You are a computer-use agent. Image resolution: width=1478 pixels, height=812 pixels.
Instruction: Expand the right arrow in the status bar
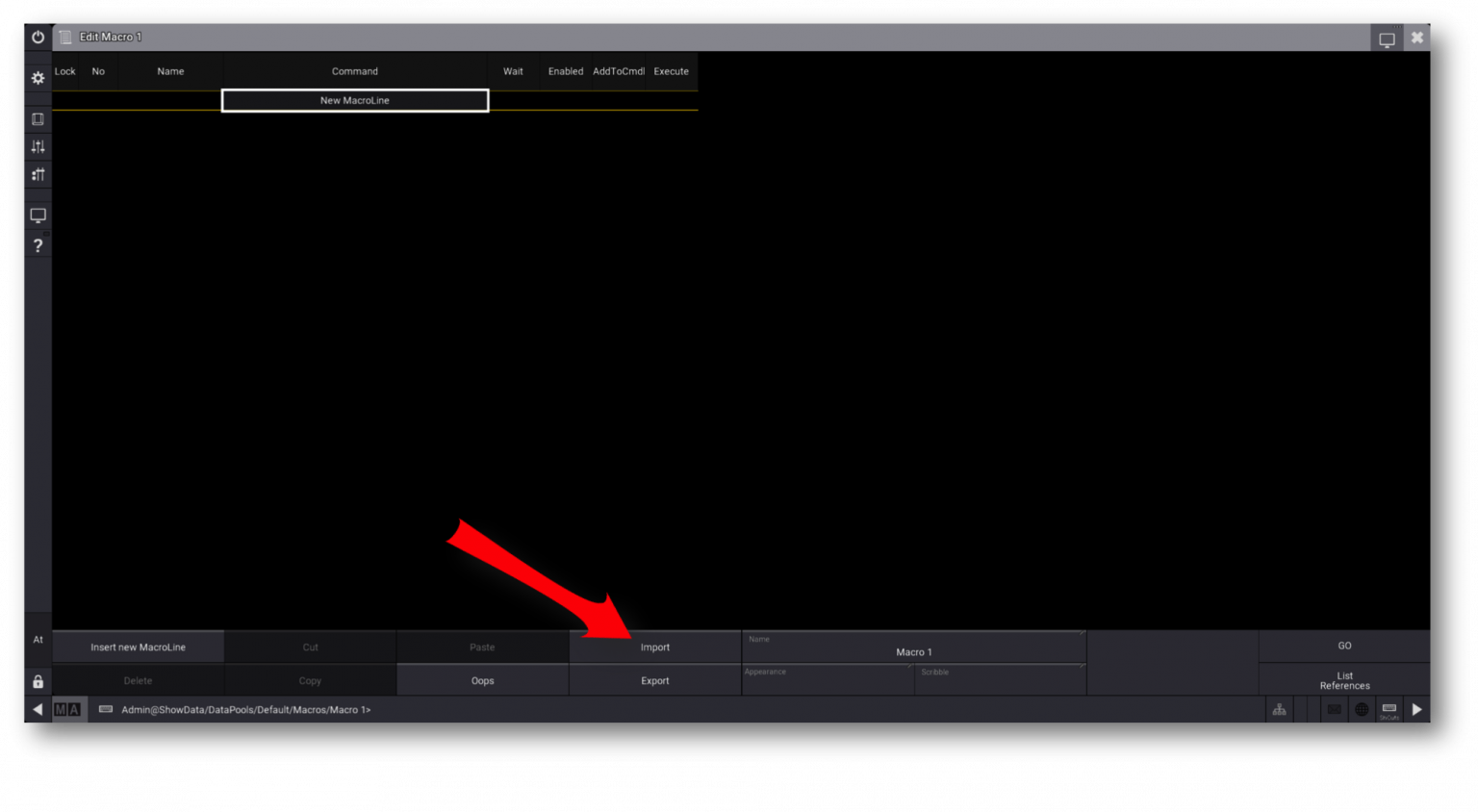(x=1416, y=710)
